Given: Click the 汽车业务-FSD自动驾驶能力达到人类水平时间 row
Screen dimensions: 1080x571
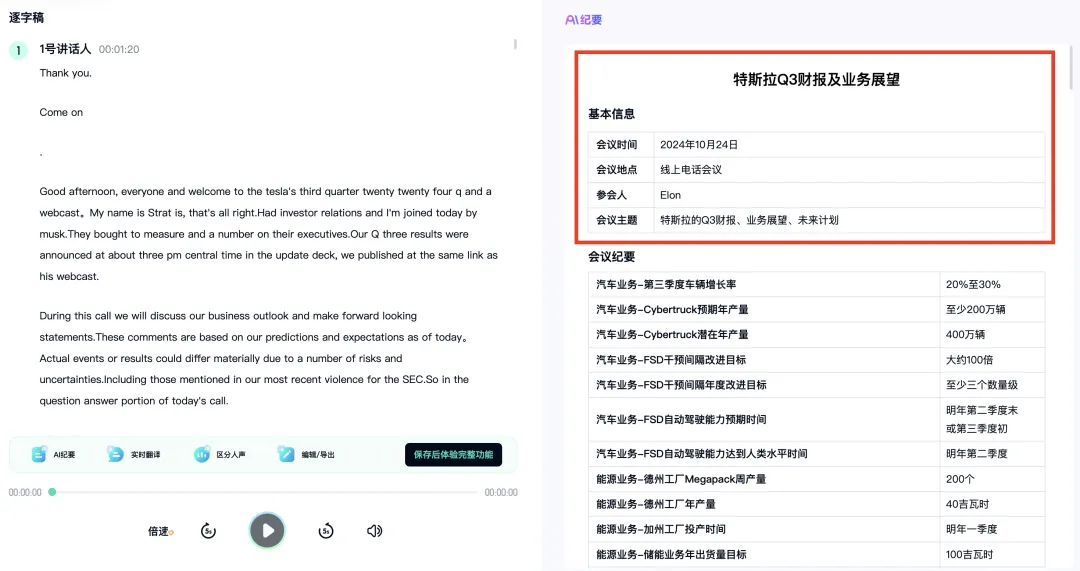Looking at the screenshot, I should pyautogui.click(x=816, y=454).
